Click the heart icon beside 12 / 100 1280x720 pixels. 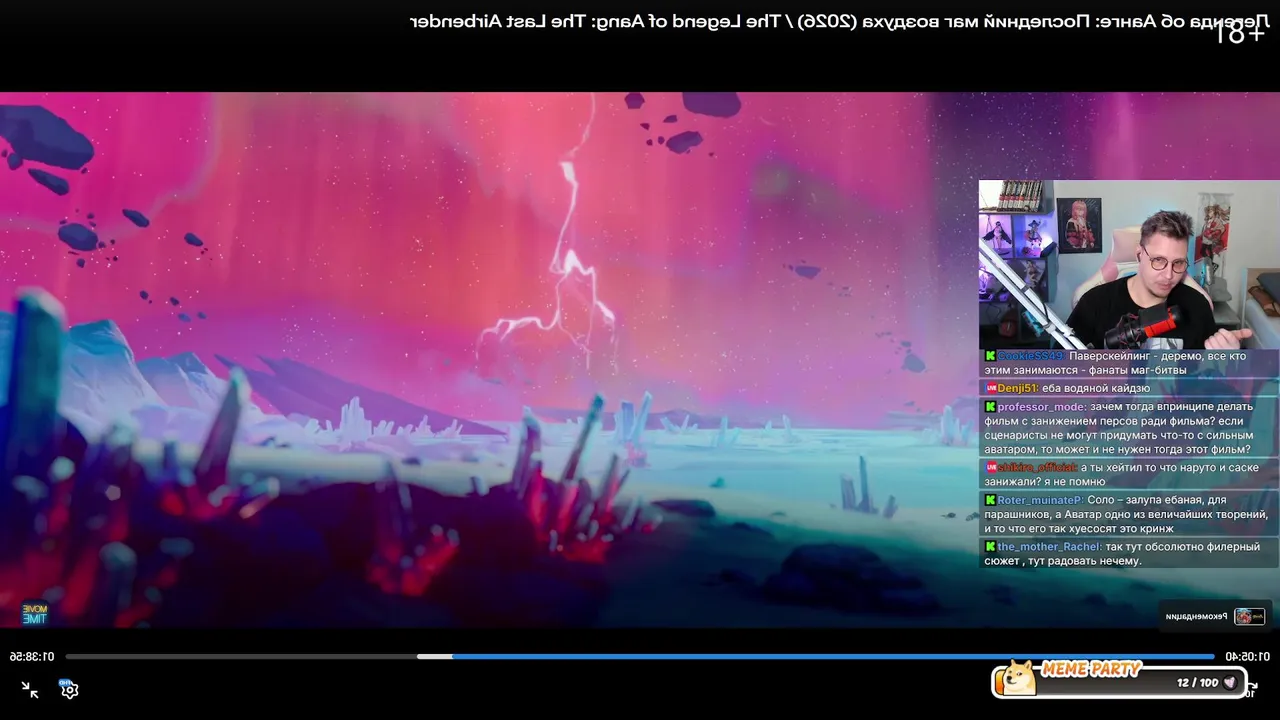tap(1230, 682)
